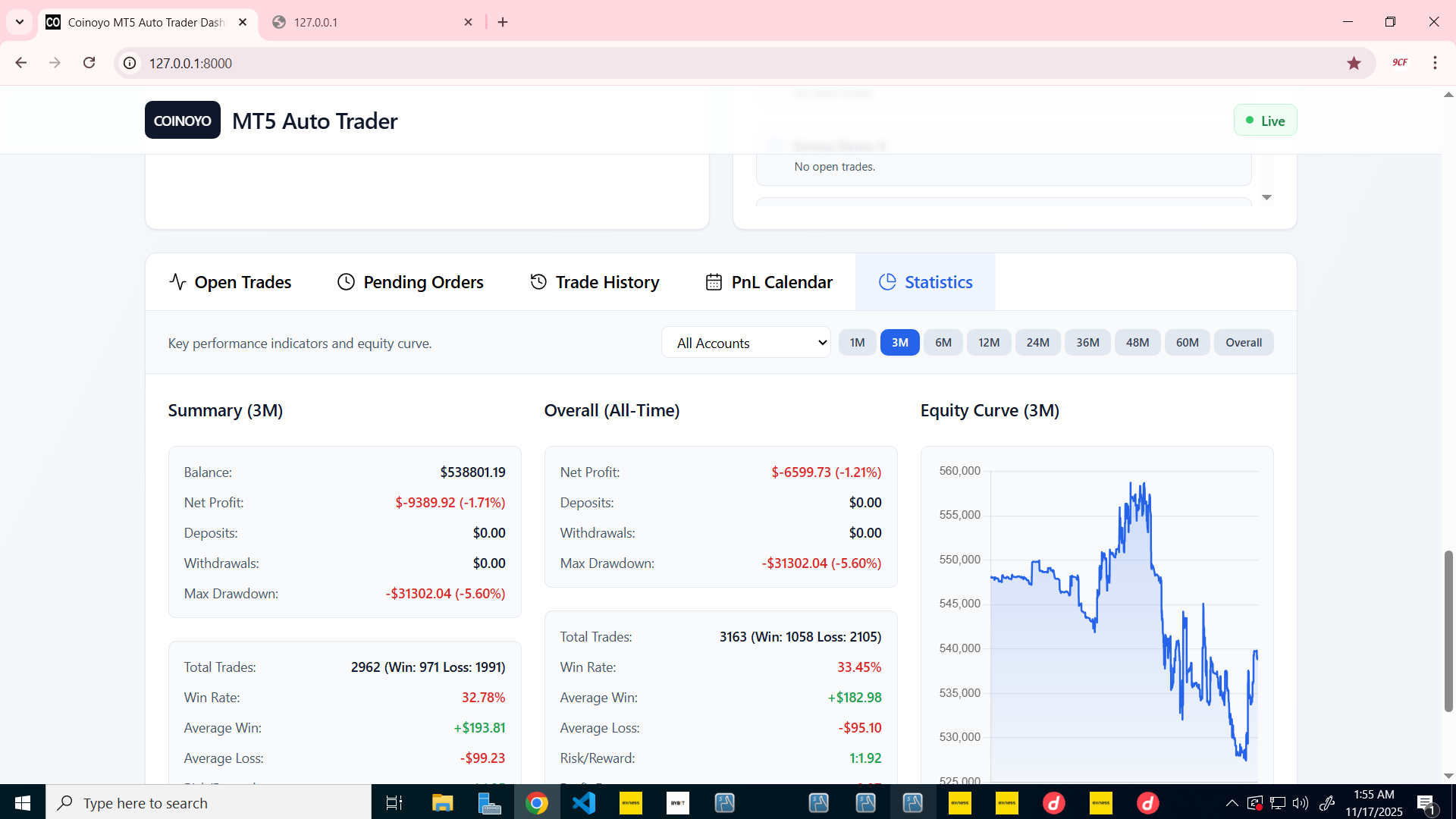Bookmark the page via the star icon
Viewport: 1456px width, 819px height.
coord(1355,63)
